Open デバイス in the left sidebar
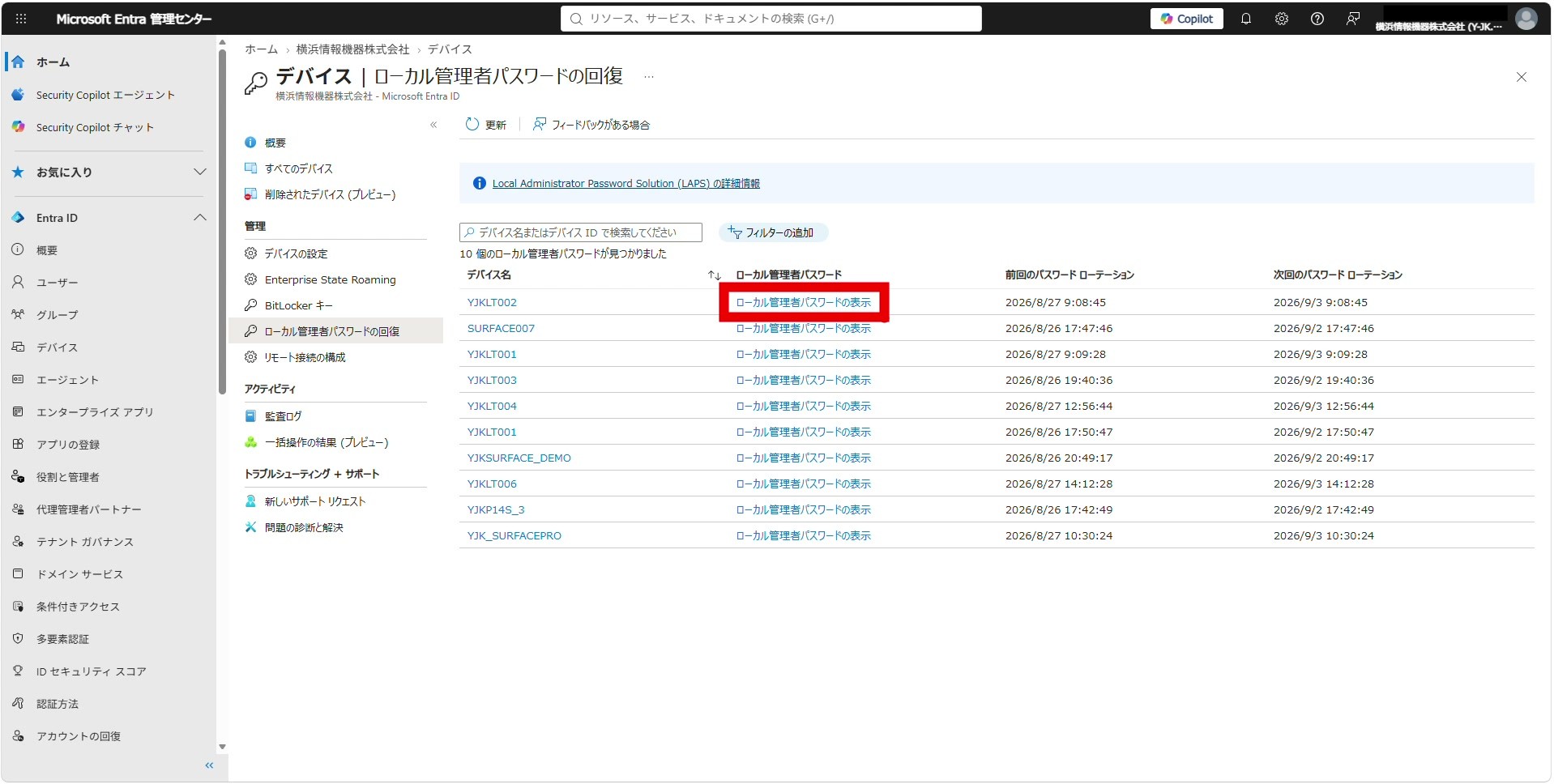This screenshot has height=784, width=1554. 57,347
